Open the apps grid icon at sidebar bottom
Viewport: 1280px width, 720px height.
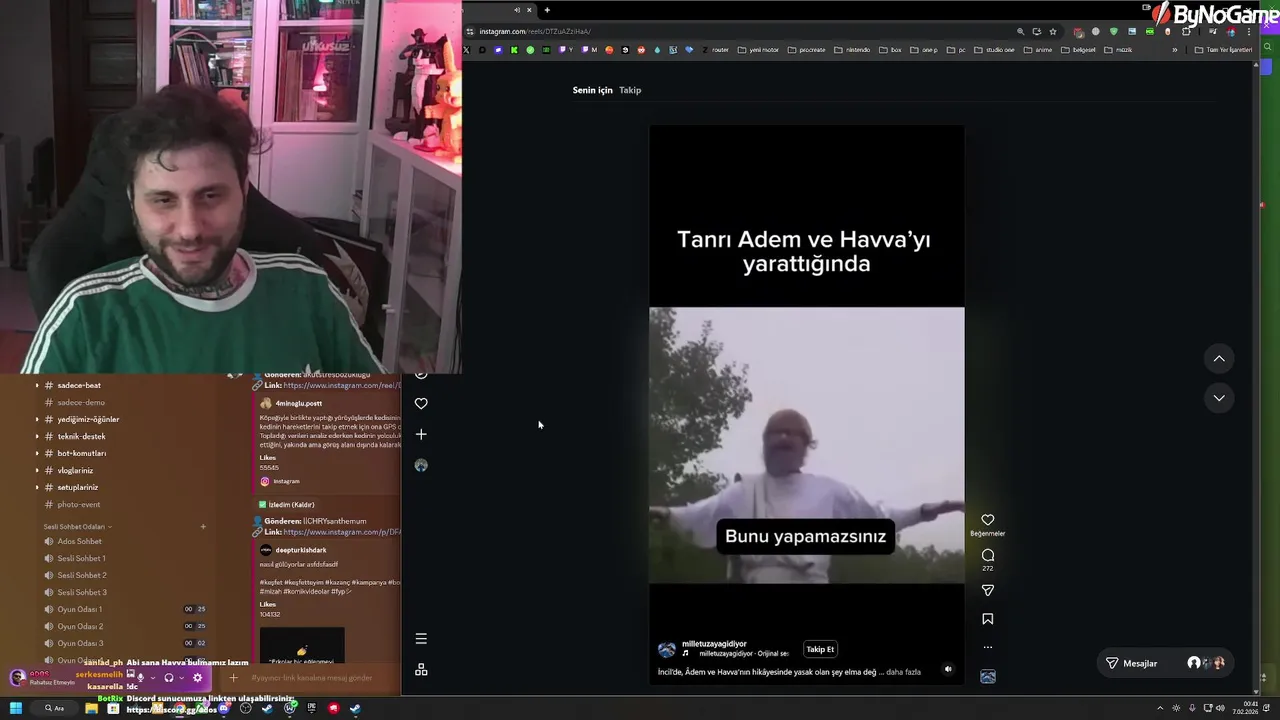tap(421, 669)
